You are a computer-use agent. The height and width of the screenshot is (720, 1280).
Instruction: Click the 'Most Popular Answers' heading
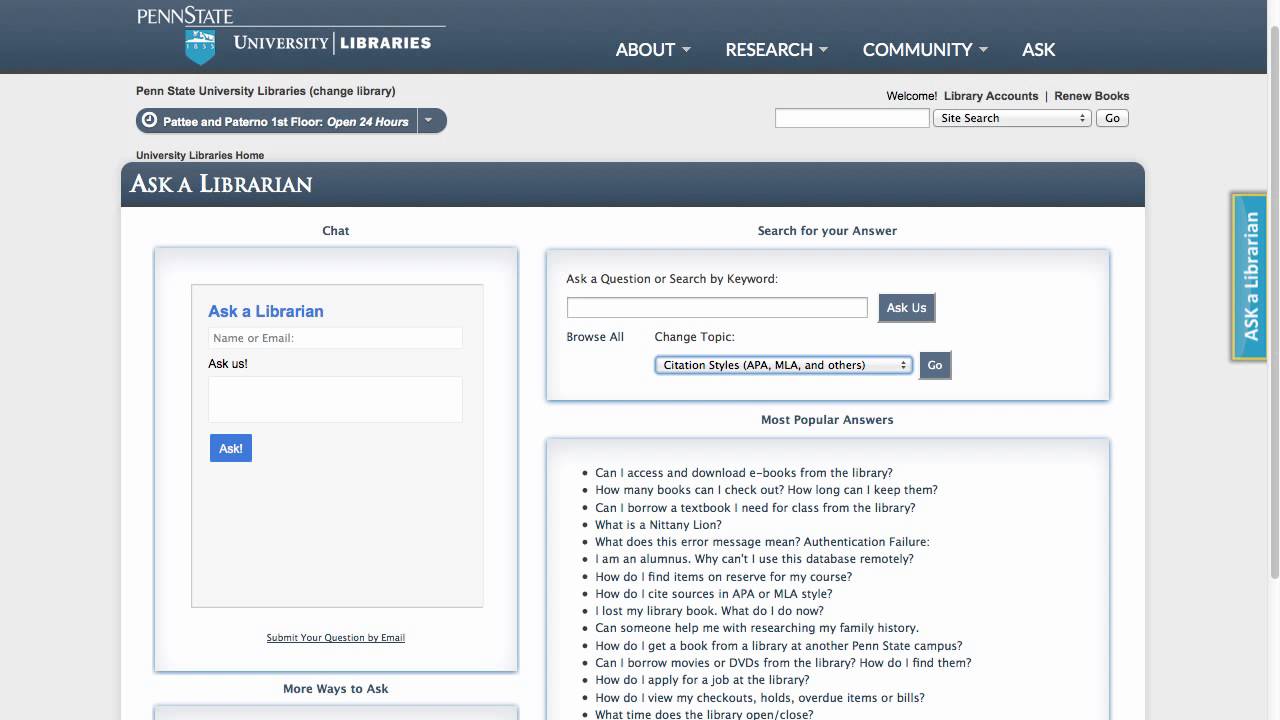point(827,420)
